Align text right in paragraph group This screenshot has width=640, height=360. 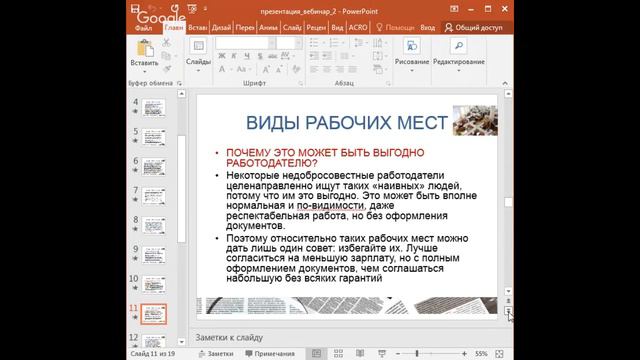(340, 69)
